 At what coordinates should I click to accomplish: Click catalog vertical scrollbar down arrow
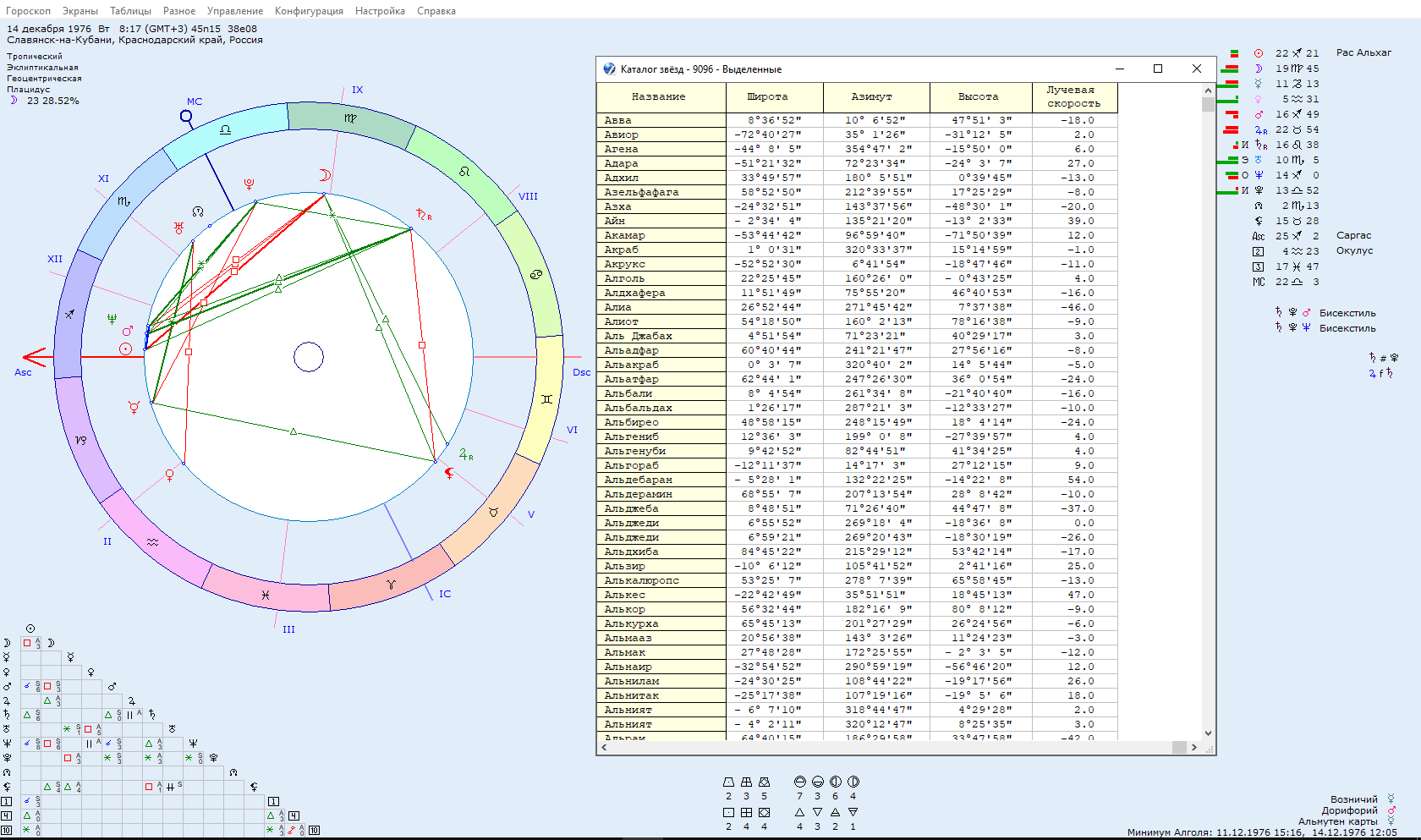pyautogui.click(x=1208, y=733)
